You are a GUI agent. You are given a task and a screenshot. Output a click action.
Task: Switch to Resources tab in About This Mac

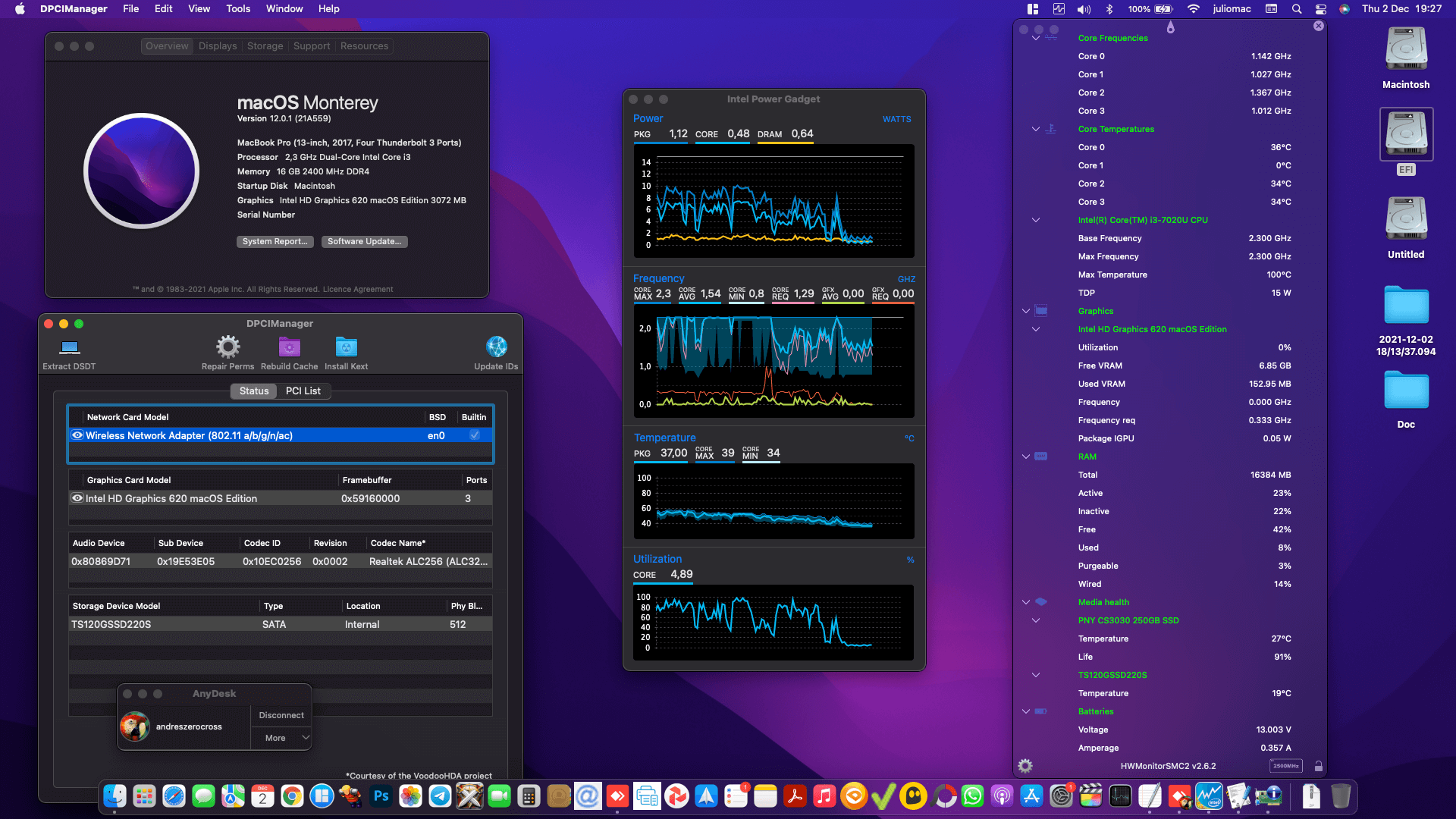[x=364, y=46]
